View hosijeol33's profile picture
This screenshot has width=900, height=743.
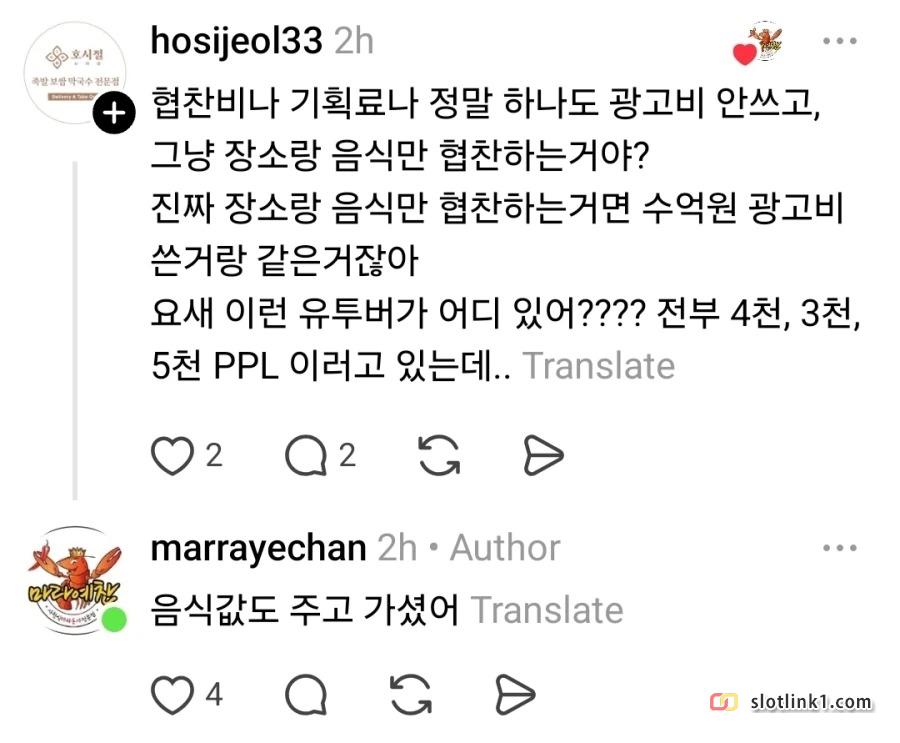coord(75,72)
